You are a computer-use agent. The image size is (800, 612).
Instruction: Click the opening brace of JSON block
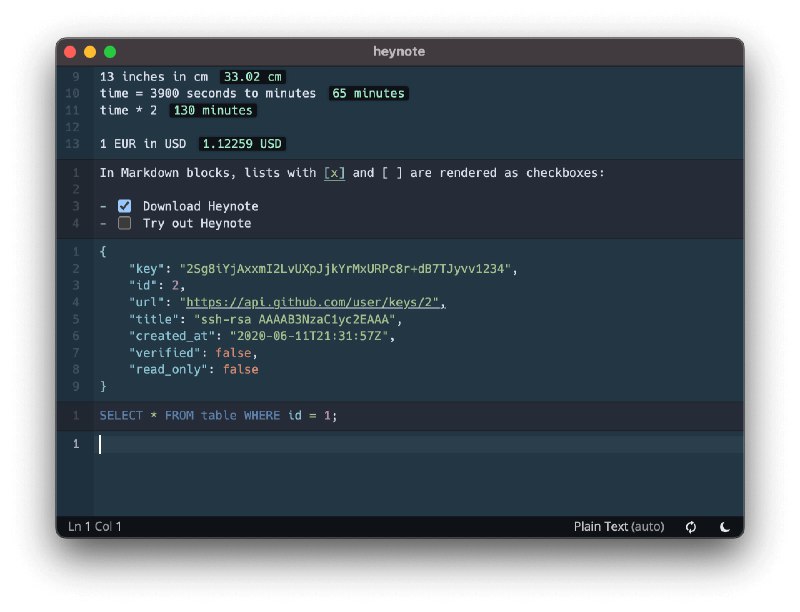103,251
